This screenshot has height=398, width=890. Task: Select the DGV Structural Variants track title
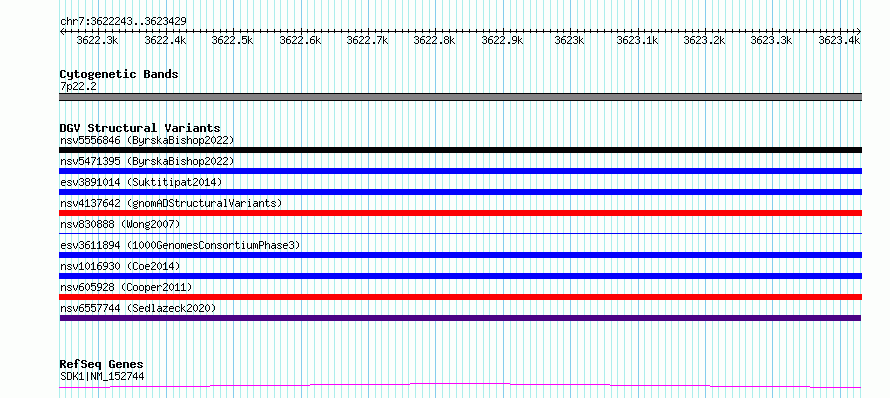click(x=140, y=128)
